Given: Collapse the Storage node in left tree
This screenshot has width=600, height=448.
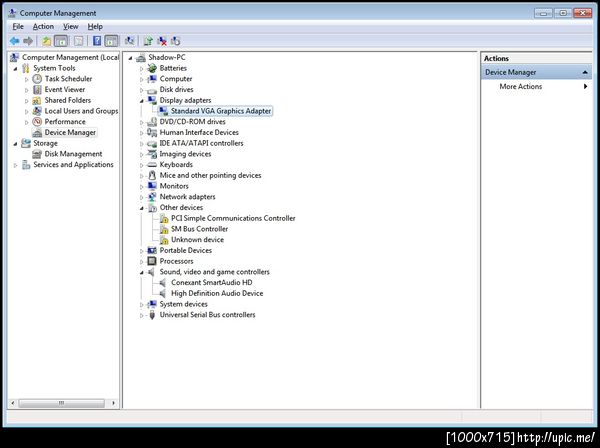Looking at the screenshot, I should 16,144.
